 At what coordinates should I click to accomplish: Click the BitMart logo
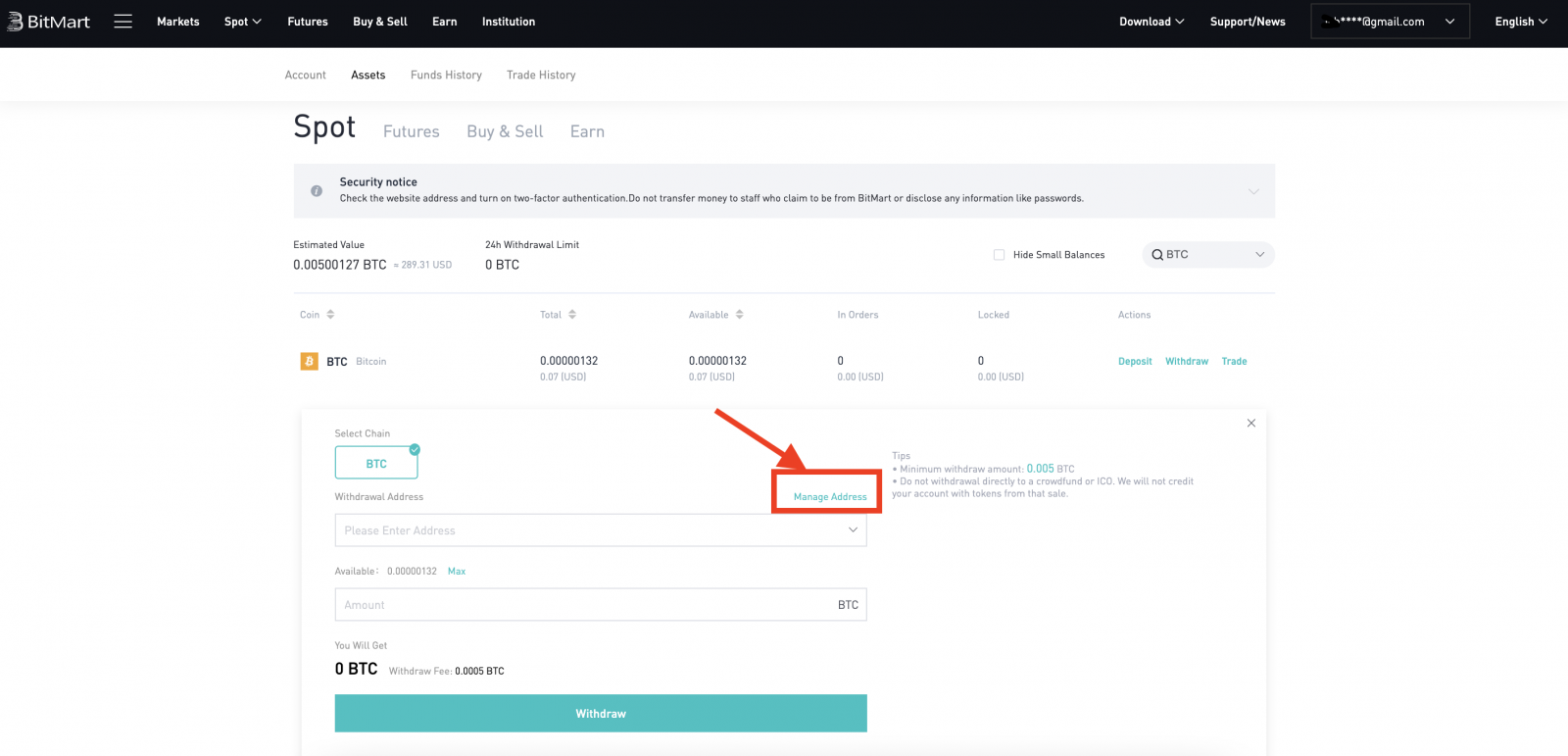coord(49,22)
